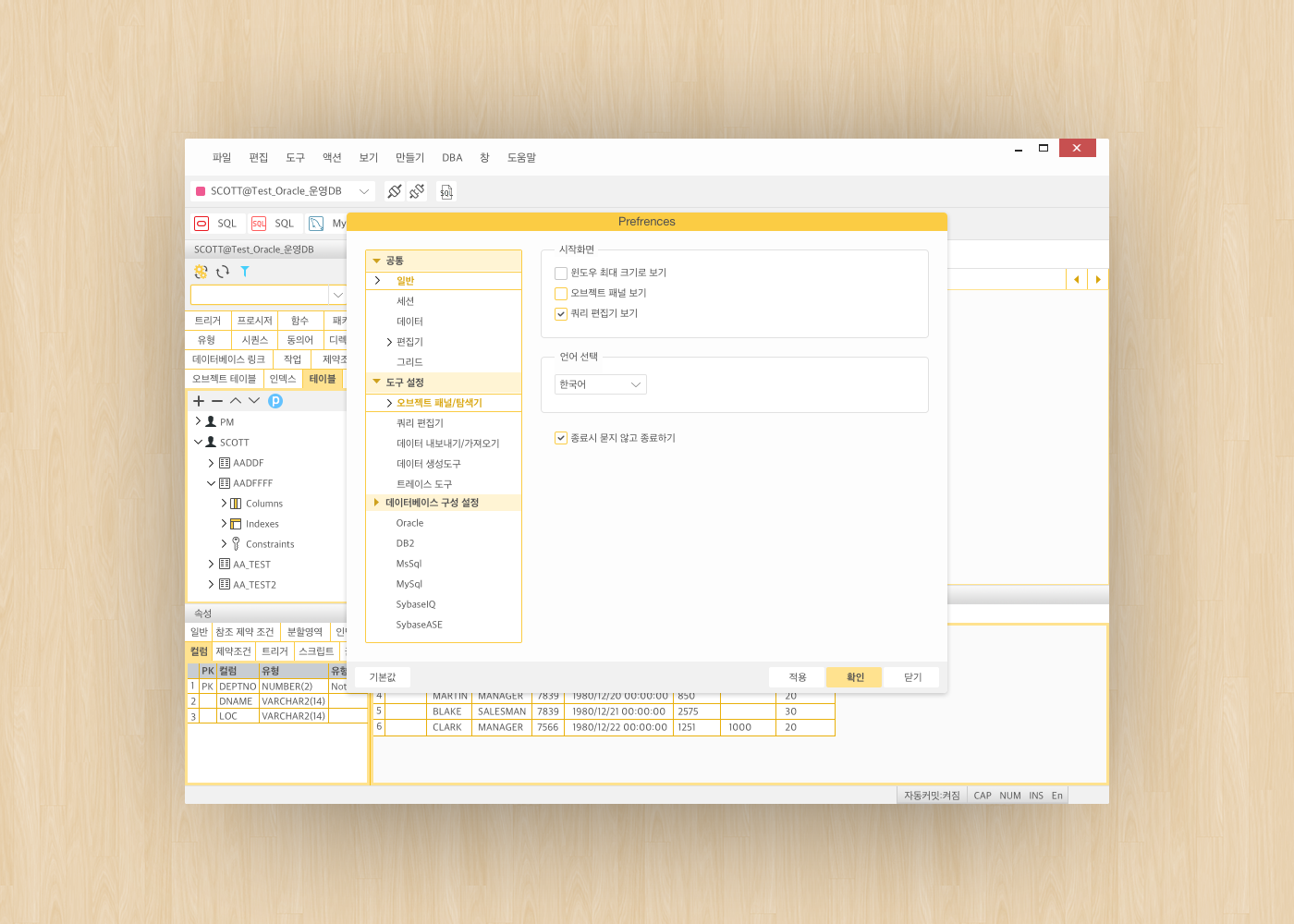The width and height of the screenshot is (1294, 924).
Task: Open the DBA menu
Action: [x=452, y=158]
